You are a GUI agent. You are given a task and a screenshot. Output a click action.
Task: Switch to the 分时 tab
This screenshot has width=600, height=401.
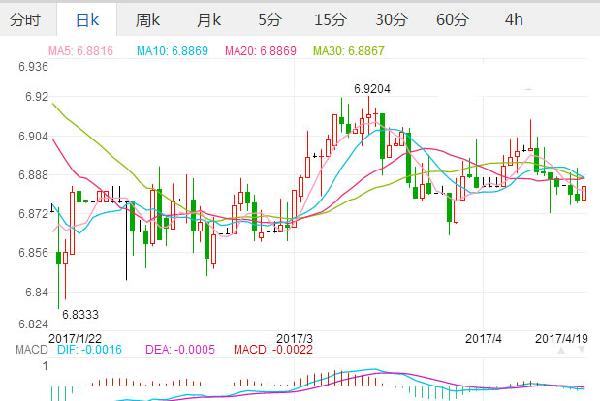[x=26, y=19]
